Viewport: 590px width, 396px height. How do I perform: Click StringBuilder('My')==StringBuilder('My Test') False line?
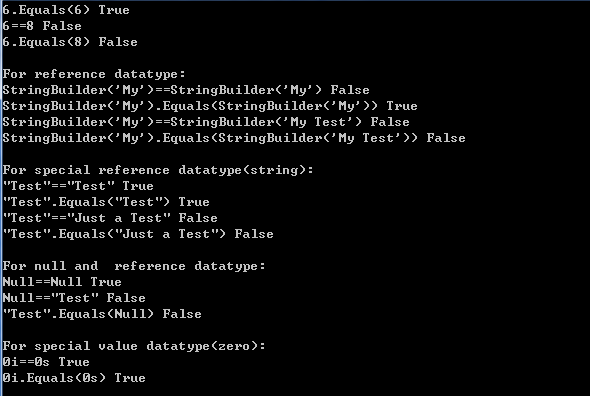coord(206,122)
